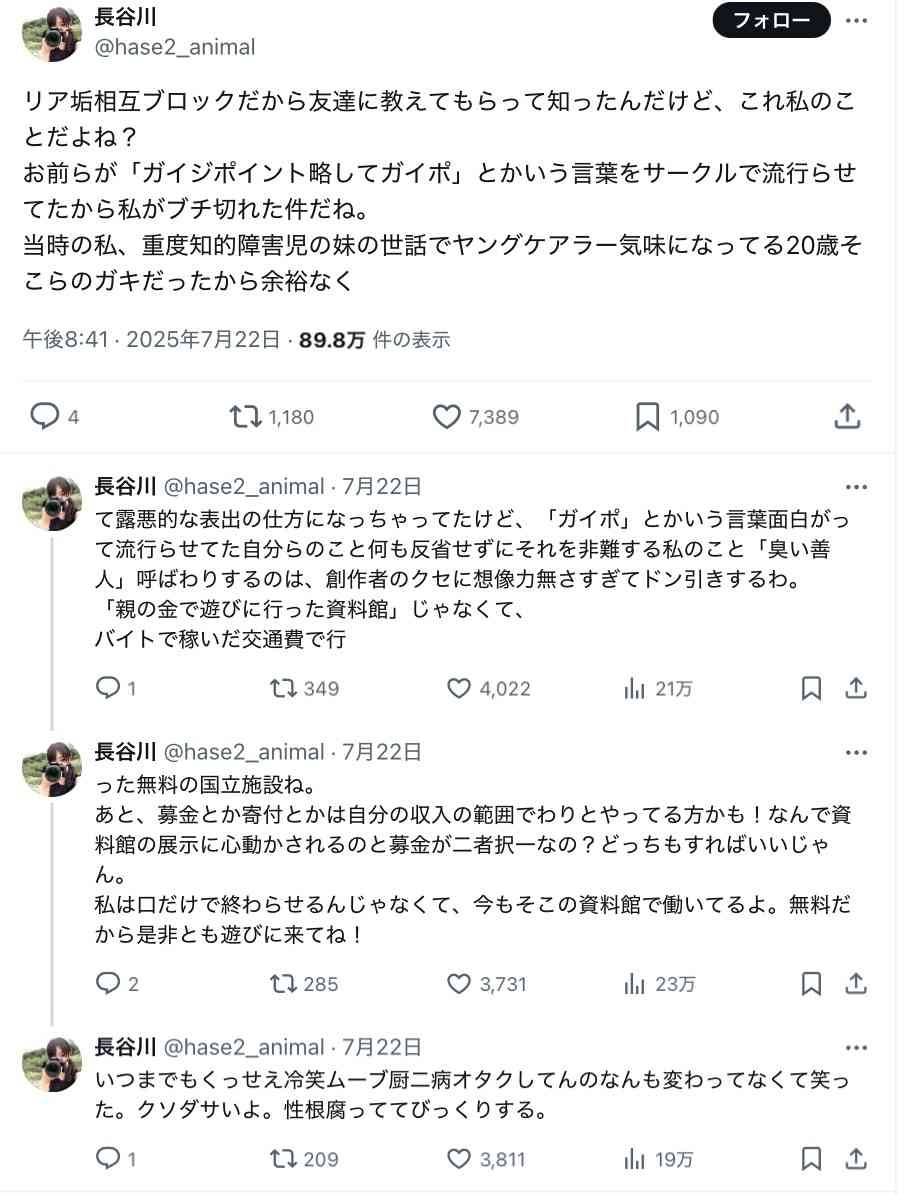924x1194 pixels.
Task: Open the more options menu on main post
Action: [857, 20]
